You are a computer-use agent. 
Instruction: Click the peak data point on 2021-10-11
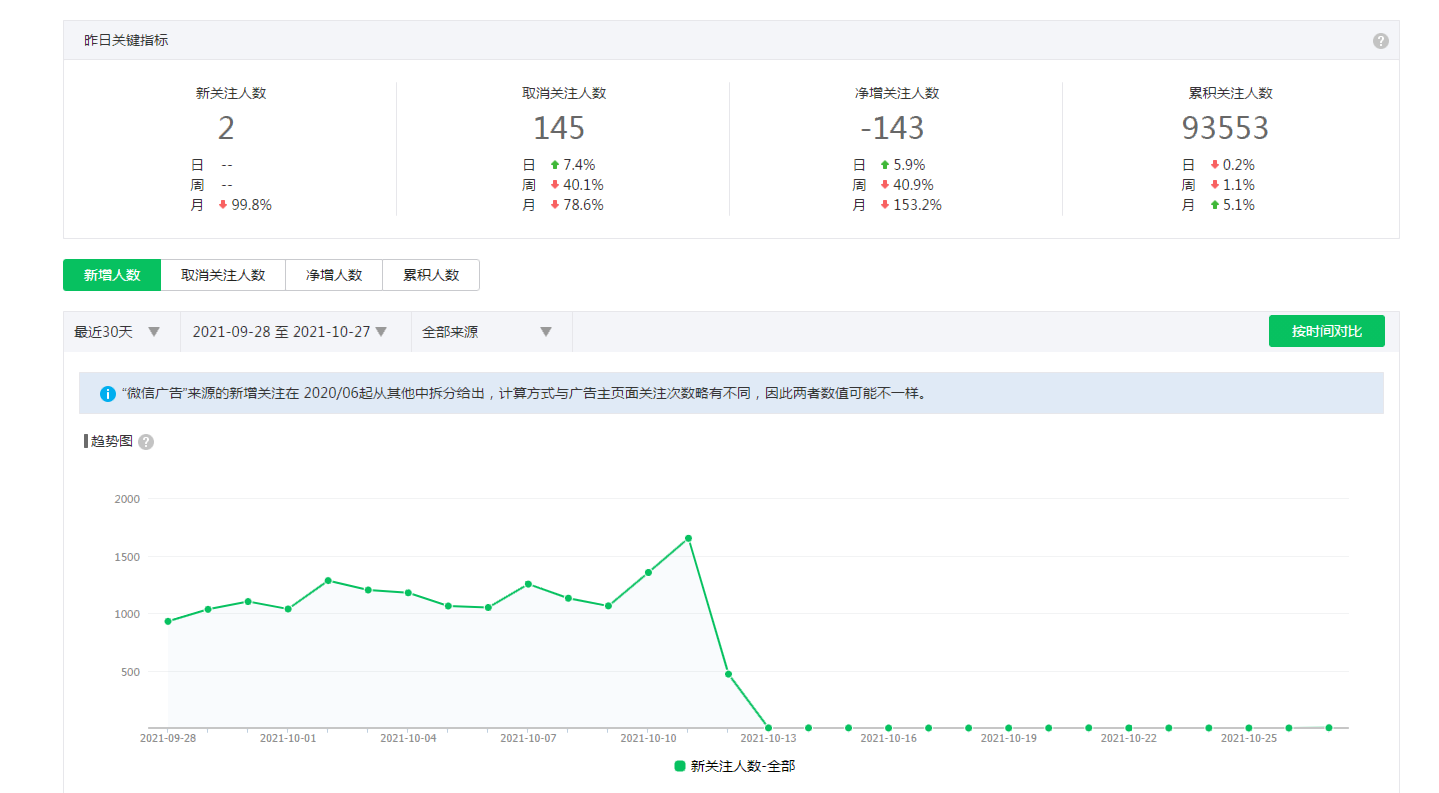point(688,538)
